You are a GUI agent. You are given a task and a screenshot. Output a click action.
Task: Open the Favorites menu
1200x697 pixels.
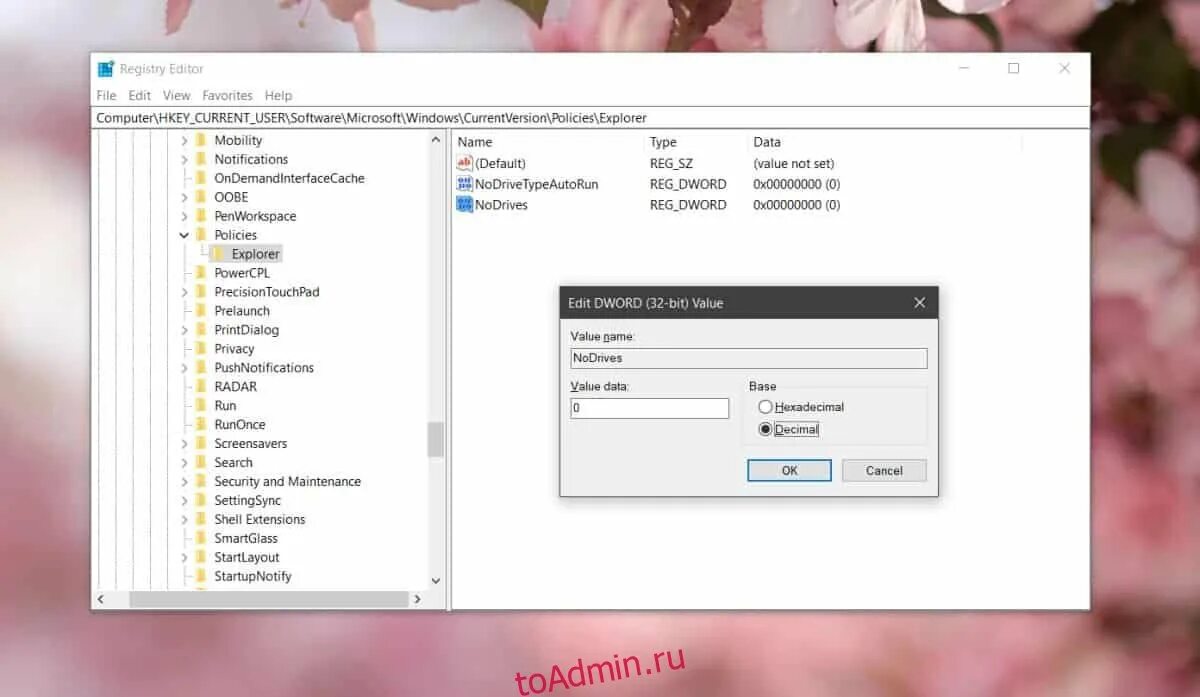coord(227,95)
